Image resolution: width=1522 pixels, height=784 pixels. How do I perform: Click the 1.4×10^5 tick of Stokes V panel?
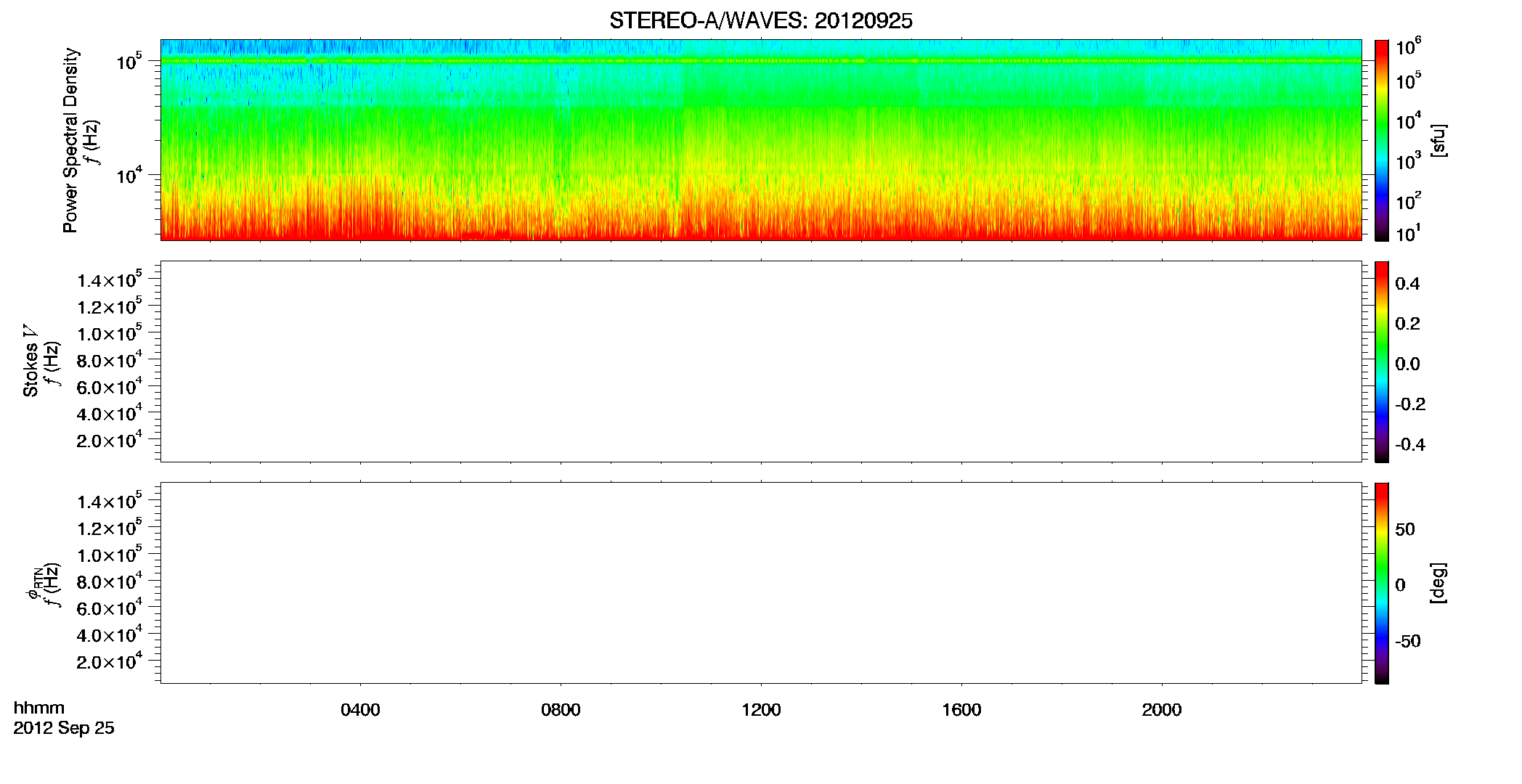coord(110,279)
